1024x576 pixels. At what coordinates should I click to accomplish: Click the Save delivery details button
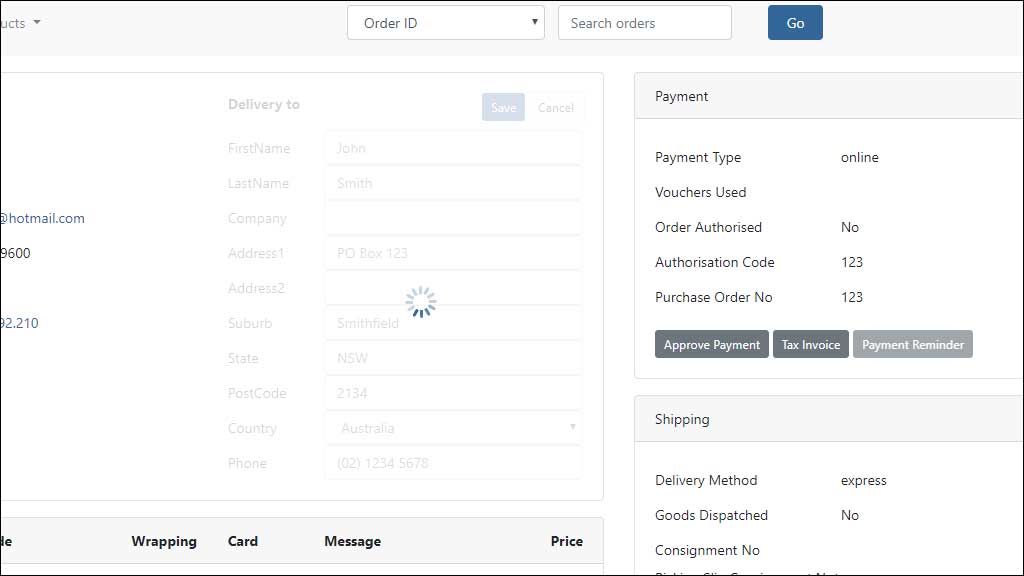point(503,107)
